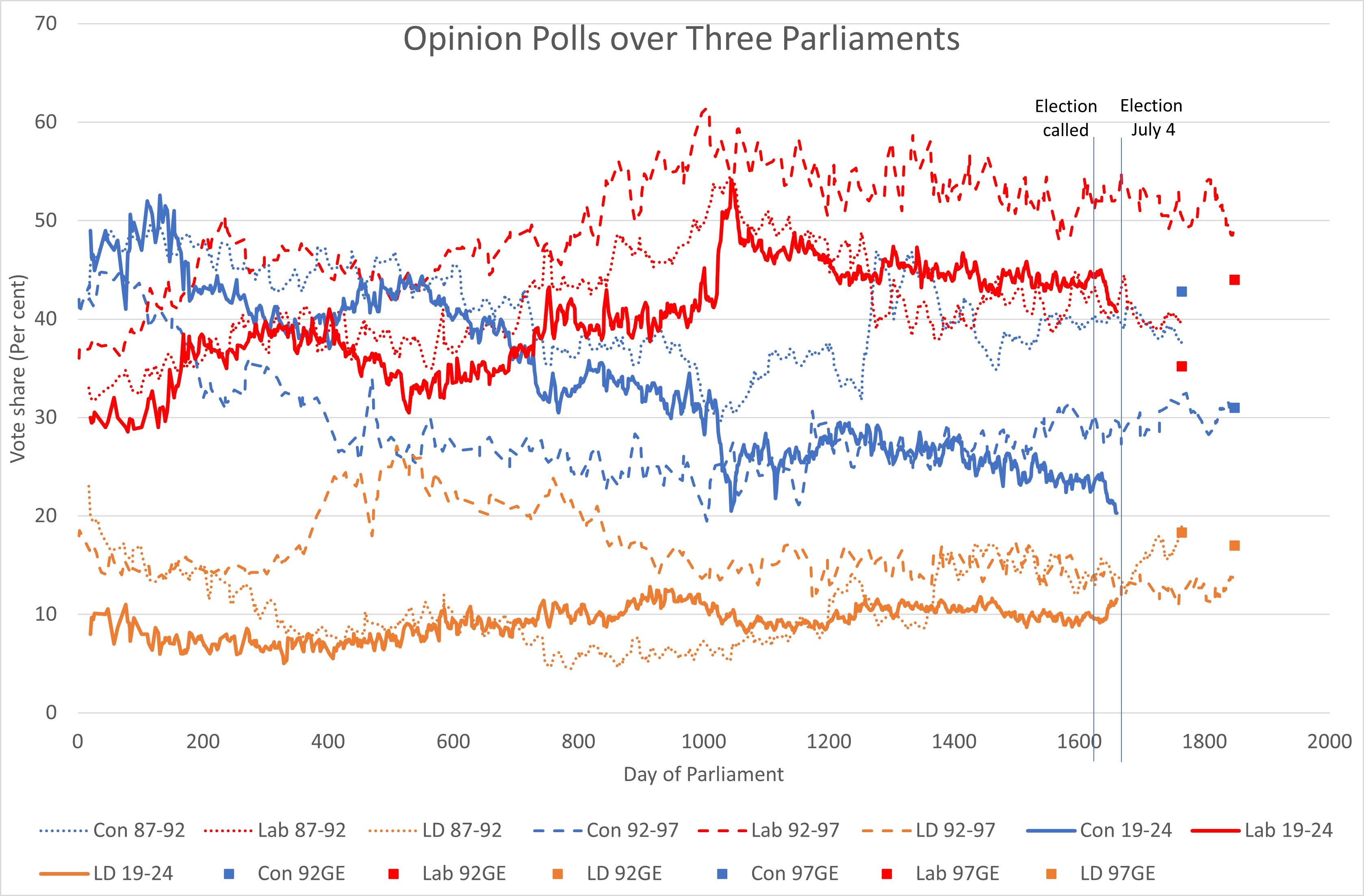Select the orange LD 97GE data point on the chart
Viewport: 1364px width, 896px height.
(1234, 545)
